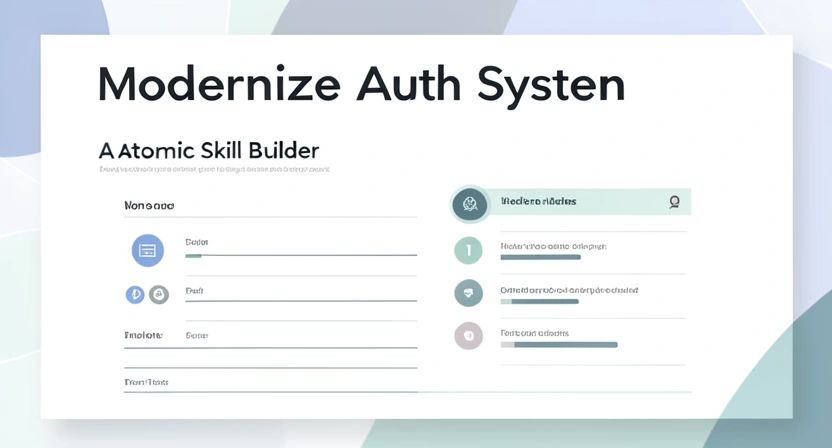Click the field line beside blue form icon

tap(300, 256)
